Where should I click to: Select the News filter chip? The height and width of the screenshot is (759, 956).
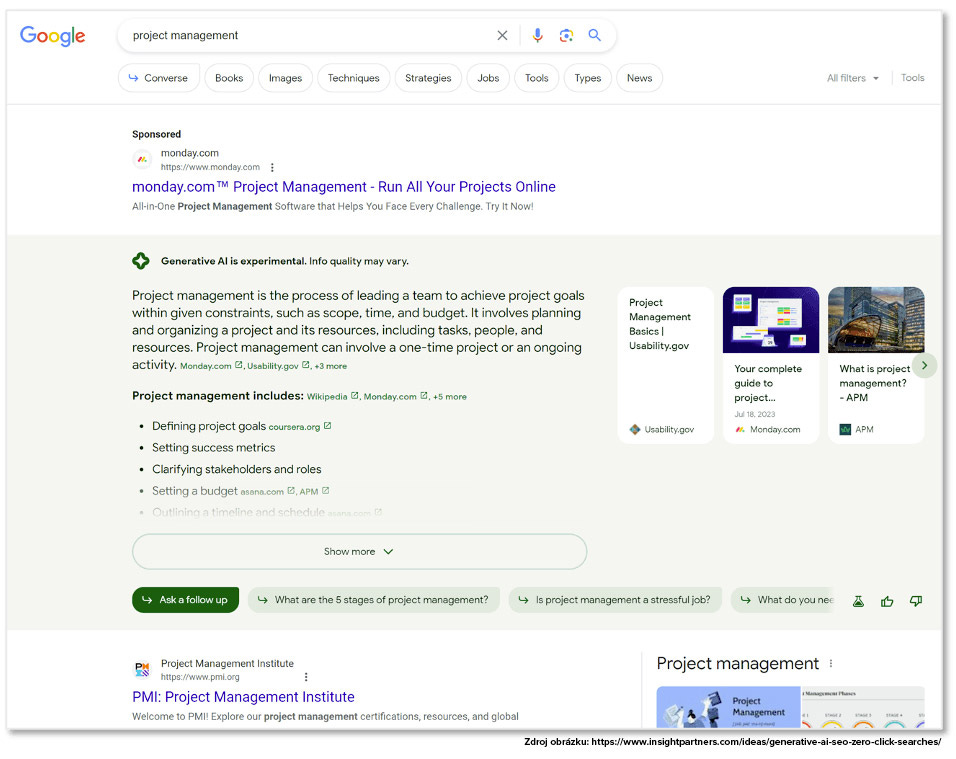pyautogui.click(x=640, y=78)
